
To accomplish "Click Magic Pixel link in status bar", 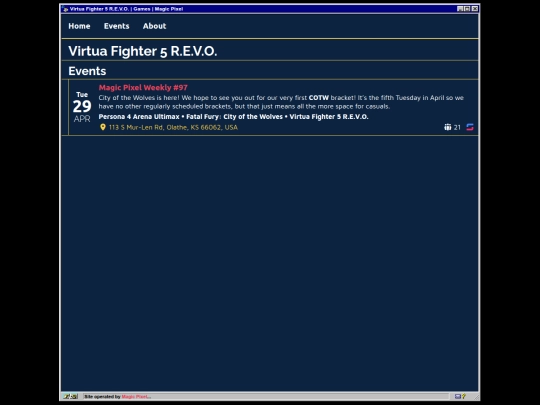I will pos(136,397).
